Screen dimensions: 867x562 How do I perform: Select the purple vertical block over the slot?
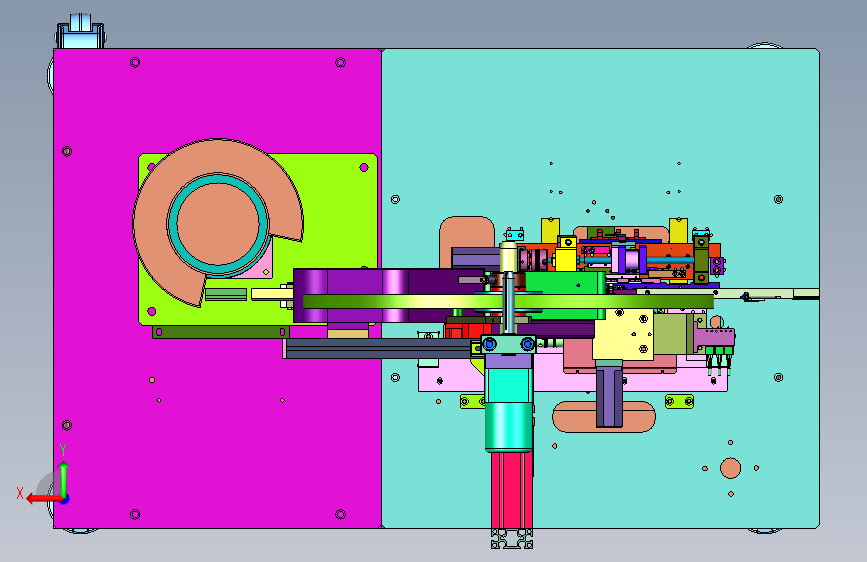[609, 397]
